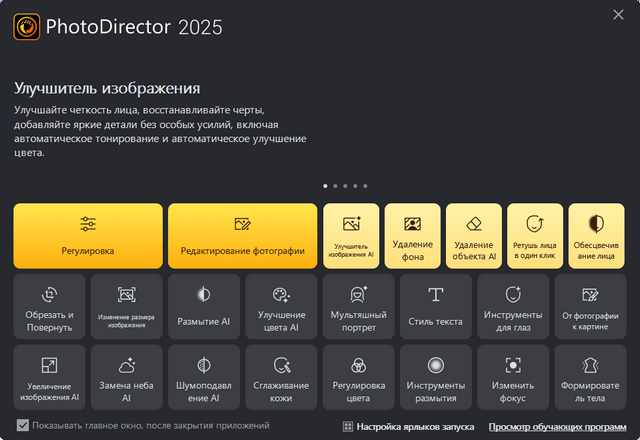Switch to the second carousel page dot
640x440 pixels.
(335, 186)
